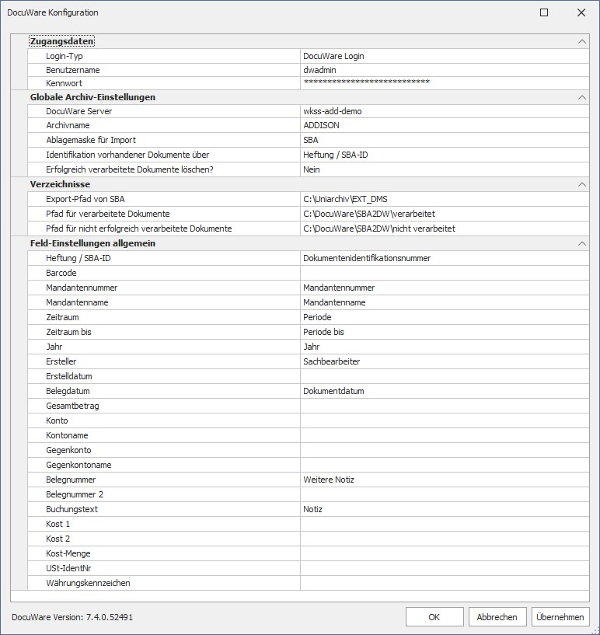This screenshot has height=635, width=600.
Task: Click the Abbrechen button
Action: (x=497, y=617)
